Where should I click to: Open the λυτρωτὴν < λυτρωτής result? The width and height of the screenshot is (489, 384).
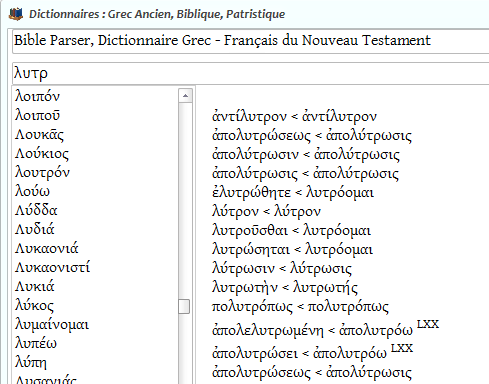click(x=285, y=288)
